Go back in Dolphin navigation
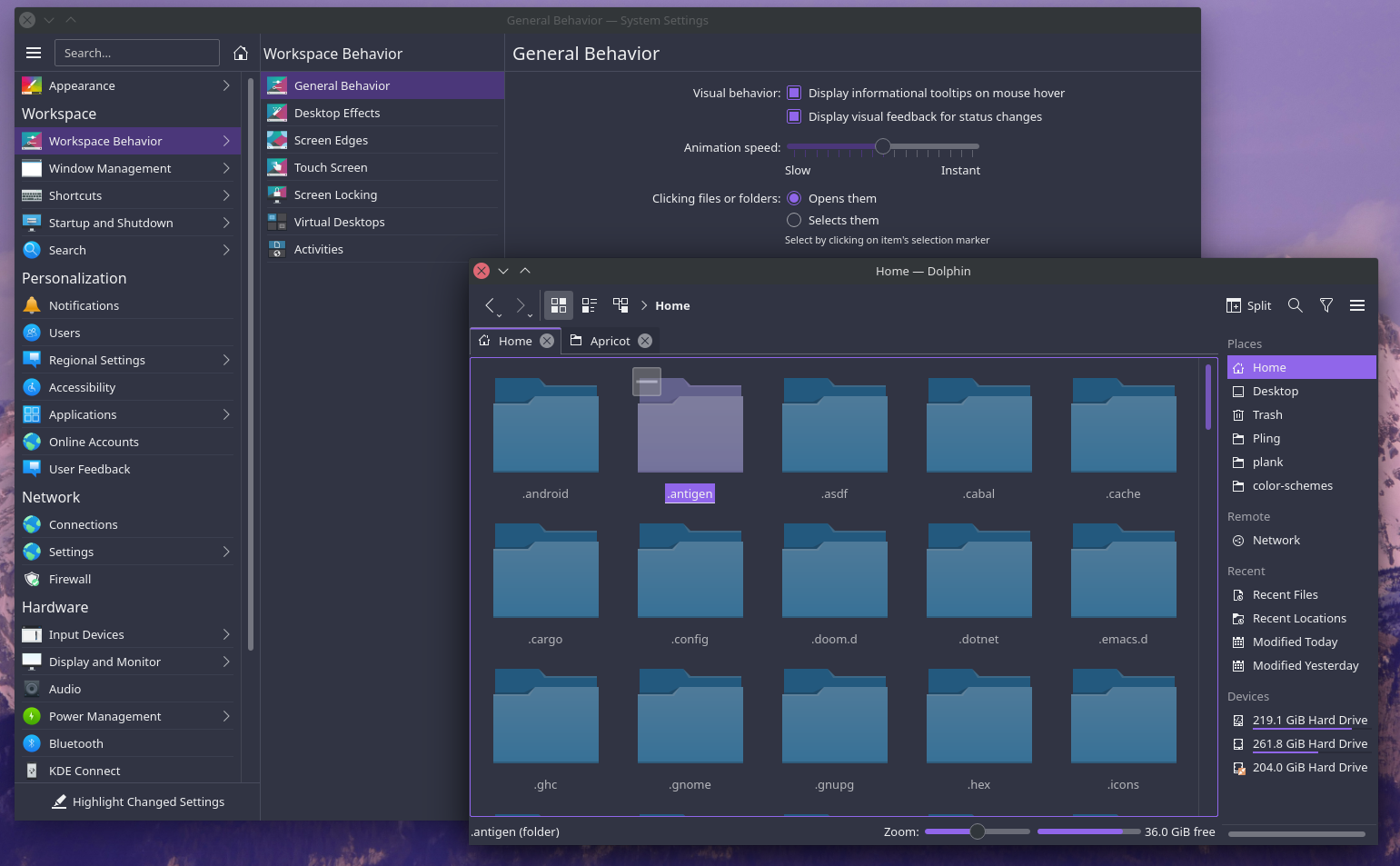This screenshot has width=1400, height=866. (490, 305)
